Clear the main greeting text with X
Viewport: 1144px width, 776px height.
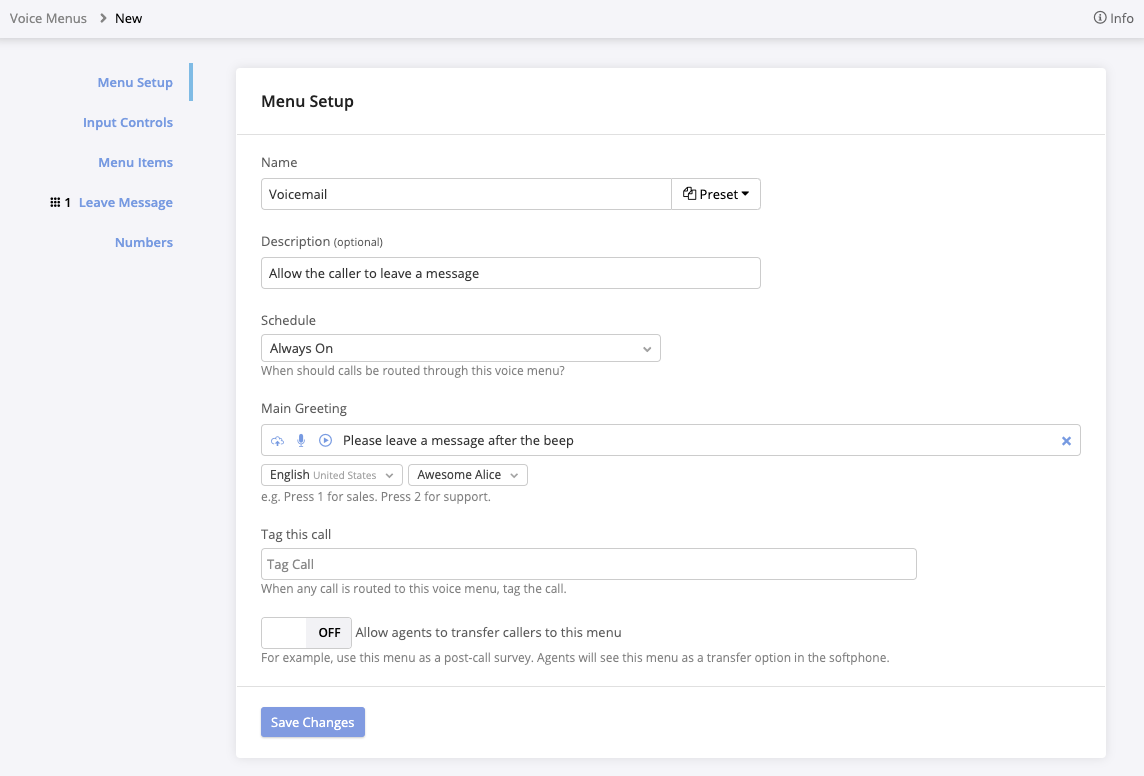coord(1066,441)
